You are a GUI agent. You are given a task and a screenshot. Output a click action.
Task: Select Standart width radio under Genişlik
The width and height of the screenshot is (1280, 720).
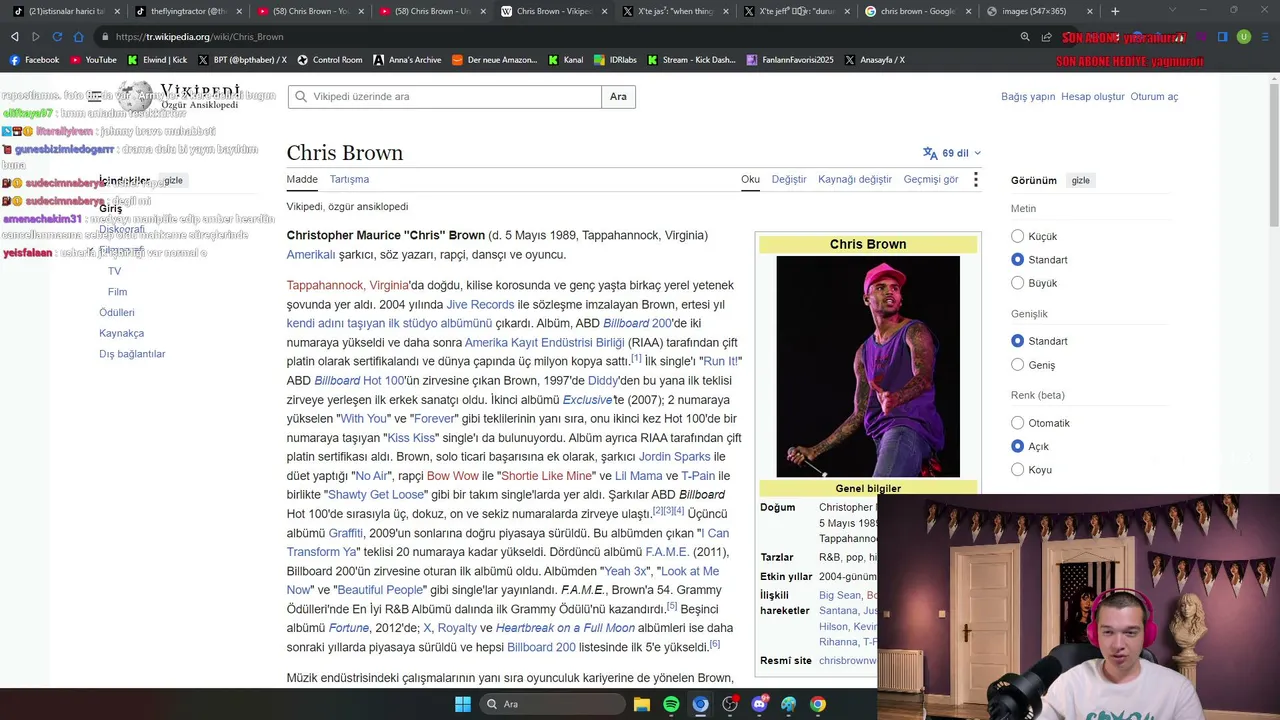(x=1017, y=341)
